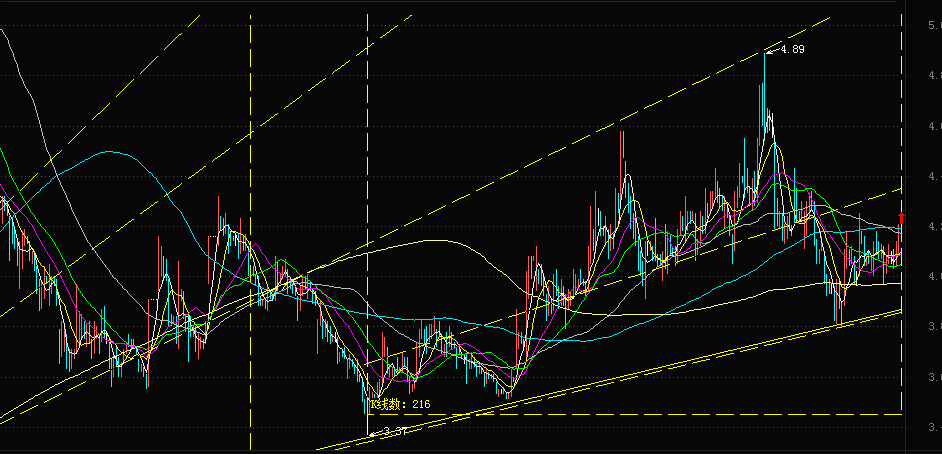Image resolution: width=942 pixels, height=454 pixels.
Task: Click the red up-arrow marker on latest candle
Action: click(901, 218)
